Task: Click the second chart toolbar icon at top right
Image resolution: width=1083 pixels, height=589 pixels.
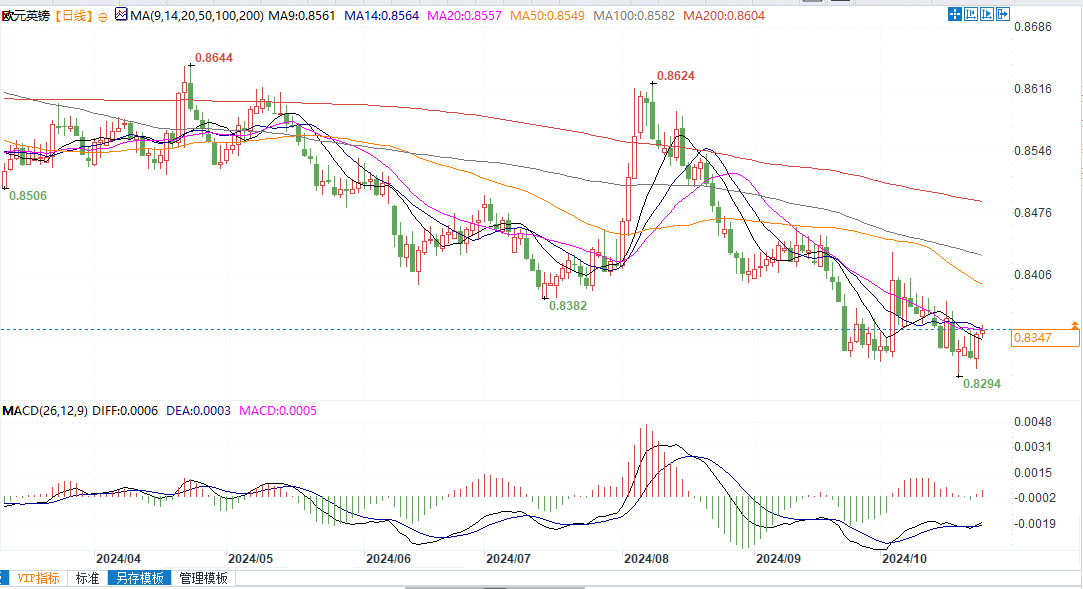Action: [973, 14]
